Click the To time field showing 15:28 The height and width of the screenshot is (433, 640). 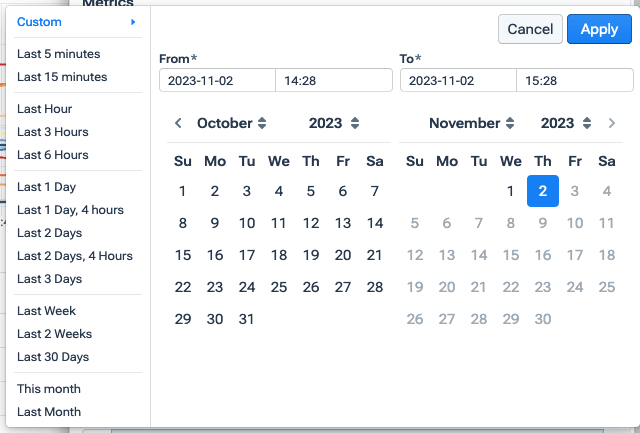pyautogui.click(x=574, y=80)
